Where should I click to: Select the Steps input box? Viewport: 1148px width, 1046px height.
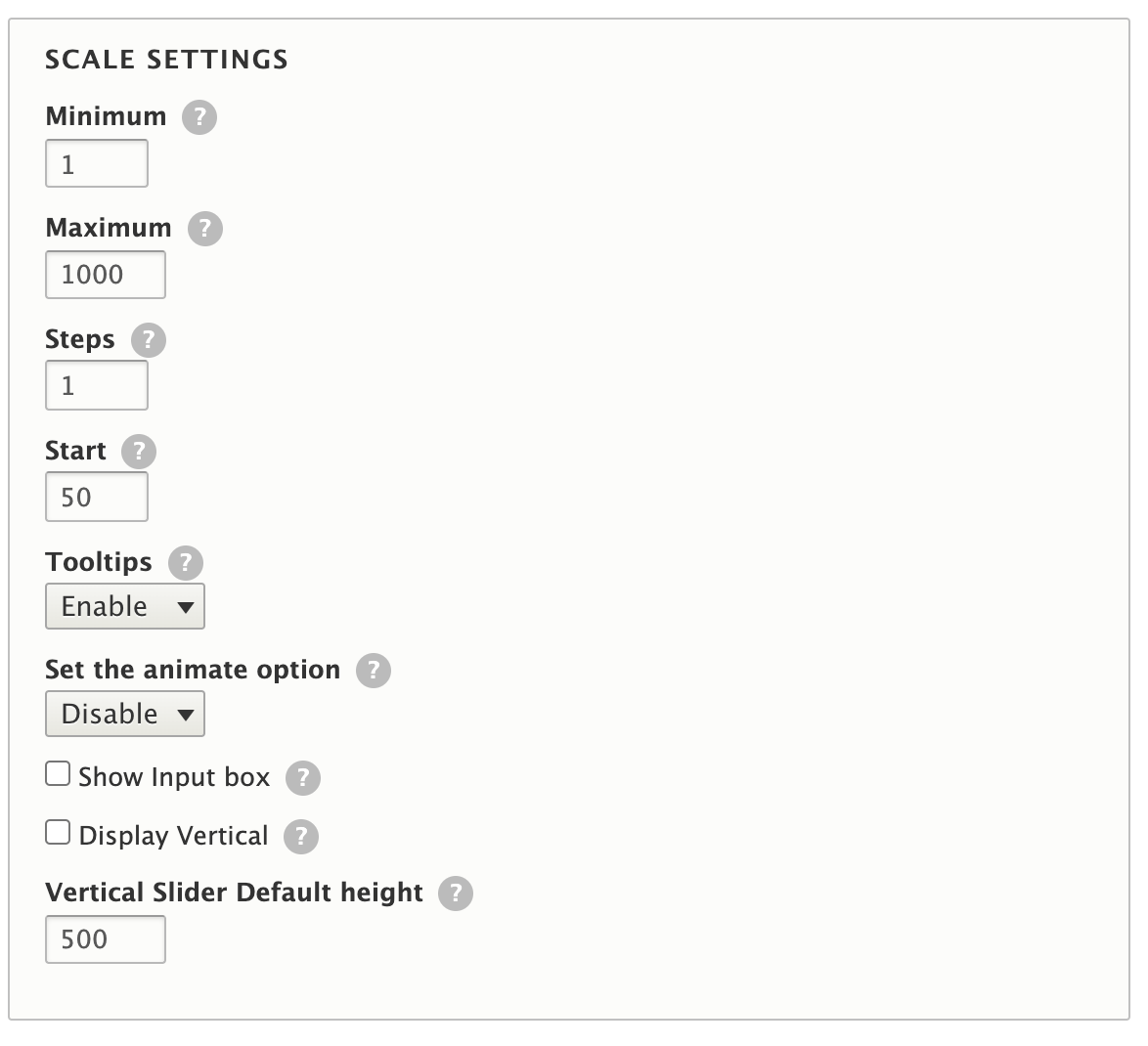pos(97,385)
